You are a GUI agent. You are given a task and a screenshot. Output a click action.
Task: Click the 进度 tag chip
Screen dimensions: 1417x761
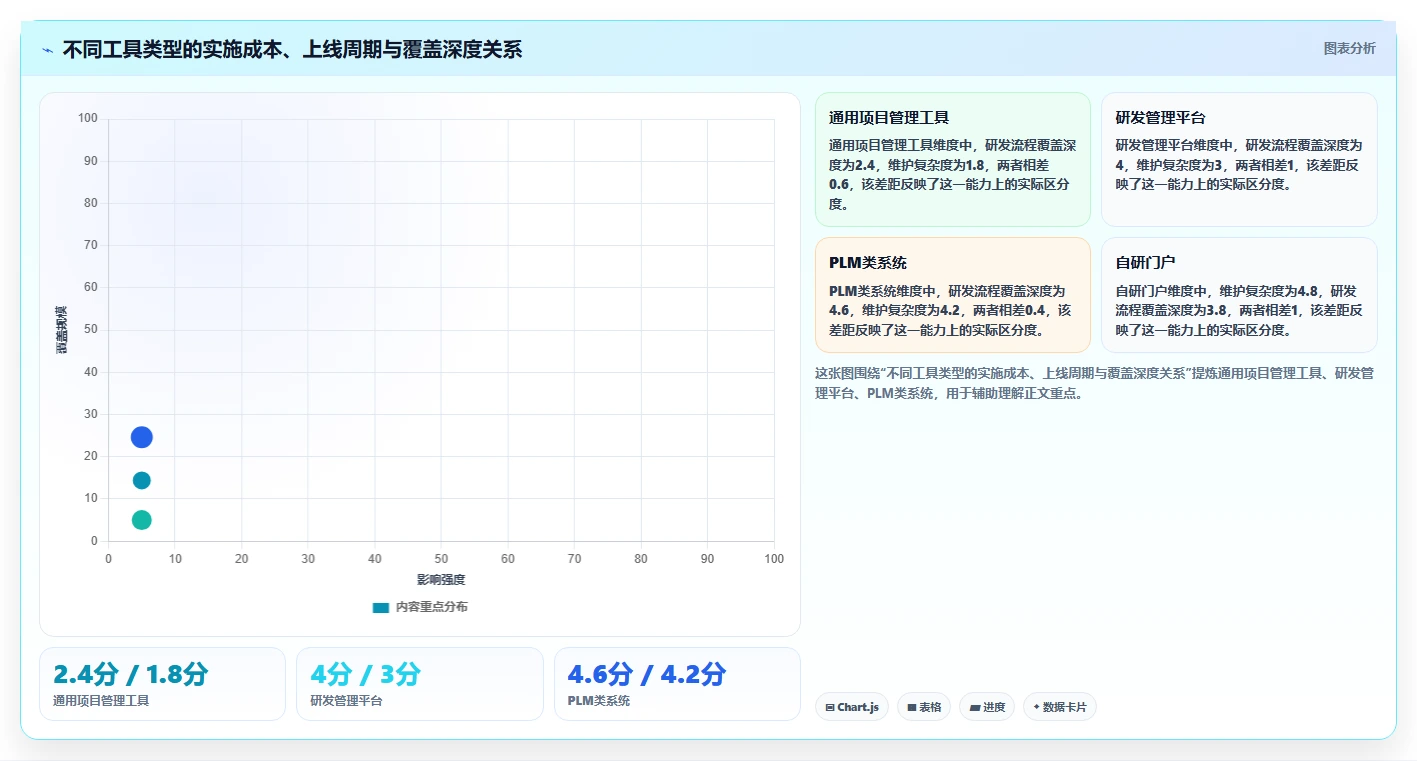coord(987,707)
